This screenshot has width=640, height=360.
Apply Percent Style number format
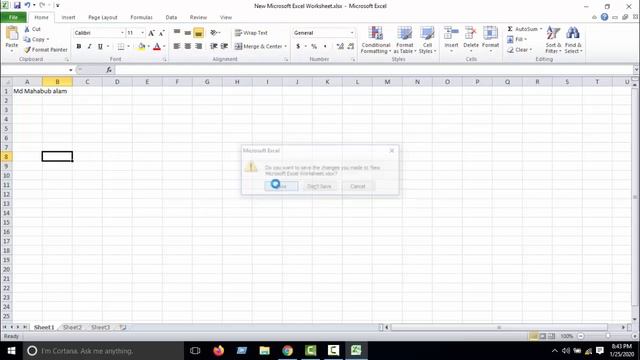click(x=314, y=47)
